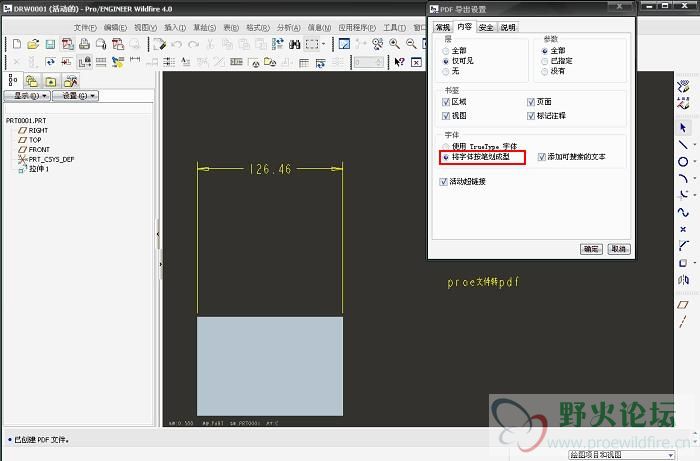This screenshot has width=700, height=461.
Task: Select the Line sketch tool
Action: tap(683, 145)
